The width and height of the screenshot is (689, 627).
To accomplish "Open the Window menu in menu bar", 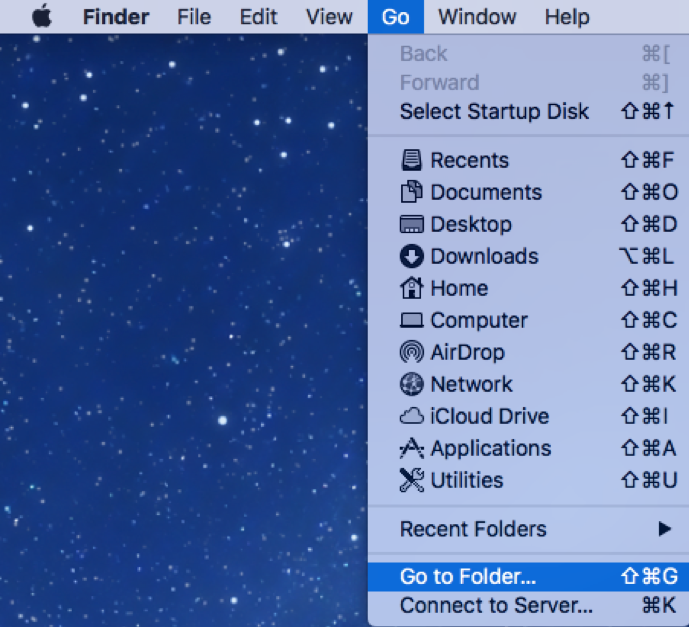I will (x=477, y=17).
